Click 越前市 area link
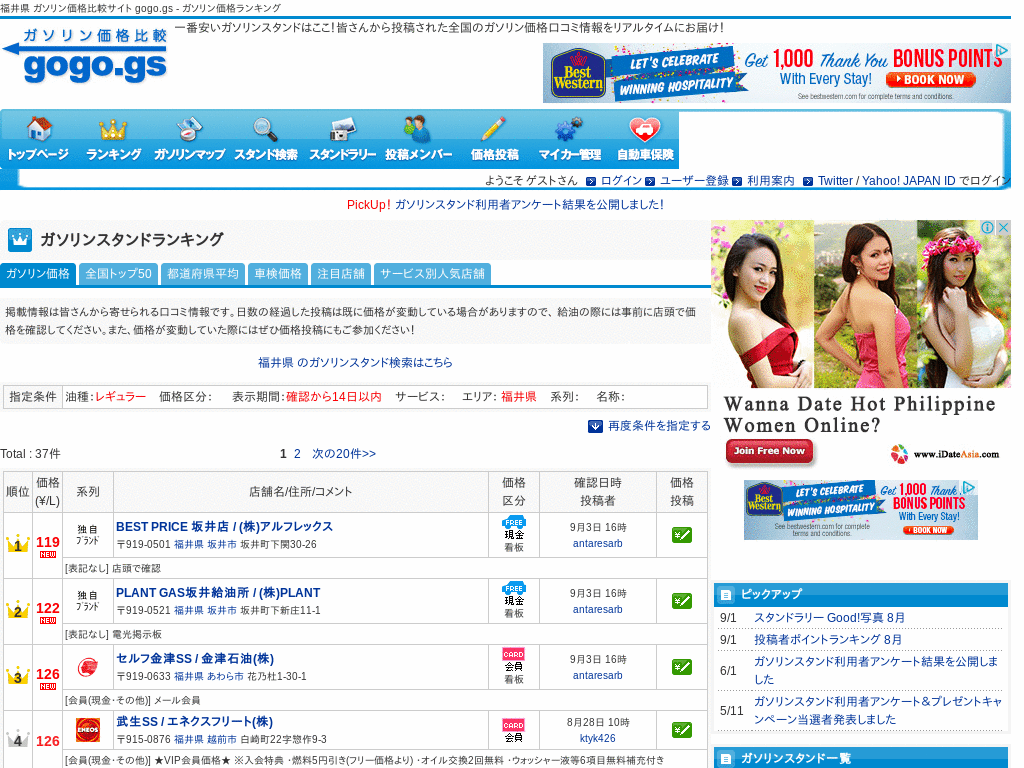Image resolution: width=1024 pixels, height=768 pixels. coord(221,739)
